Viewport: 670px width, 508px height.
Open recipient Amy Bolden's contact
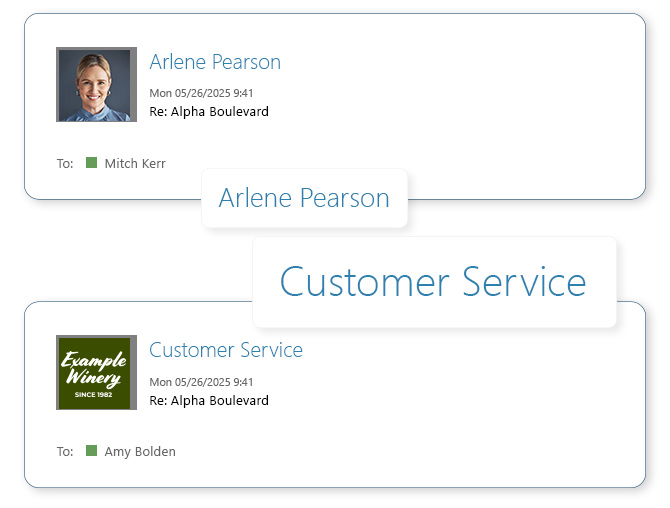[x=140, y=452]
